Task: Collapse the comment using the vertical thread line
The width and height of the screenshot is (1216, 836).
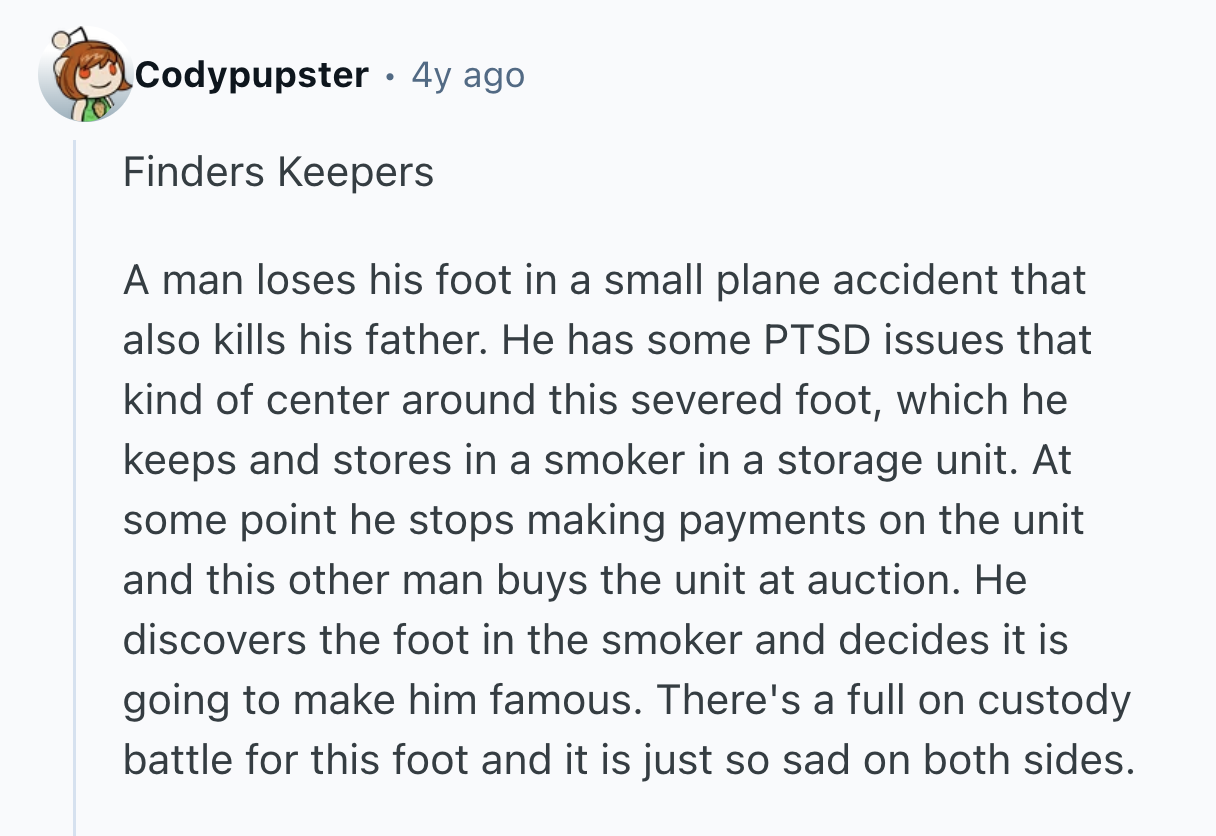Action: tap(76, 480)
